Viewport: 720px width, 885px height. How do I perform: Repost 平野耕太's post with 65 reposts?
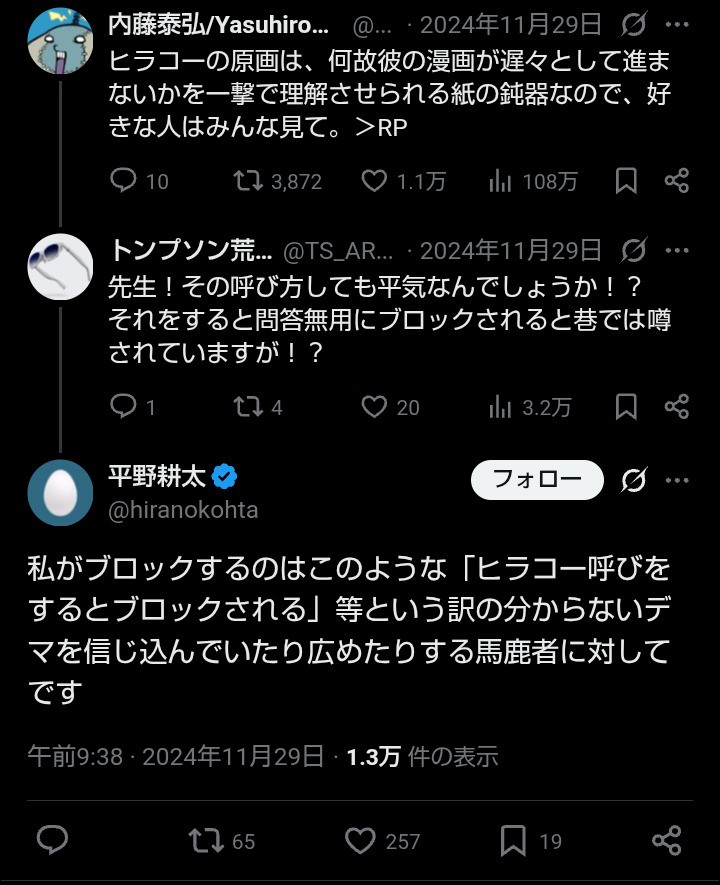(x=206, y=840)
